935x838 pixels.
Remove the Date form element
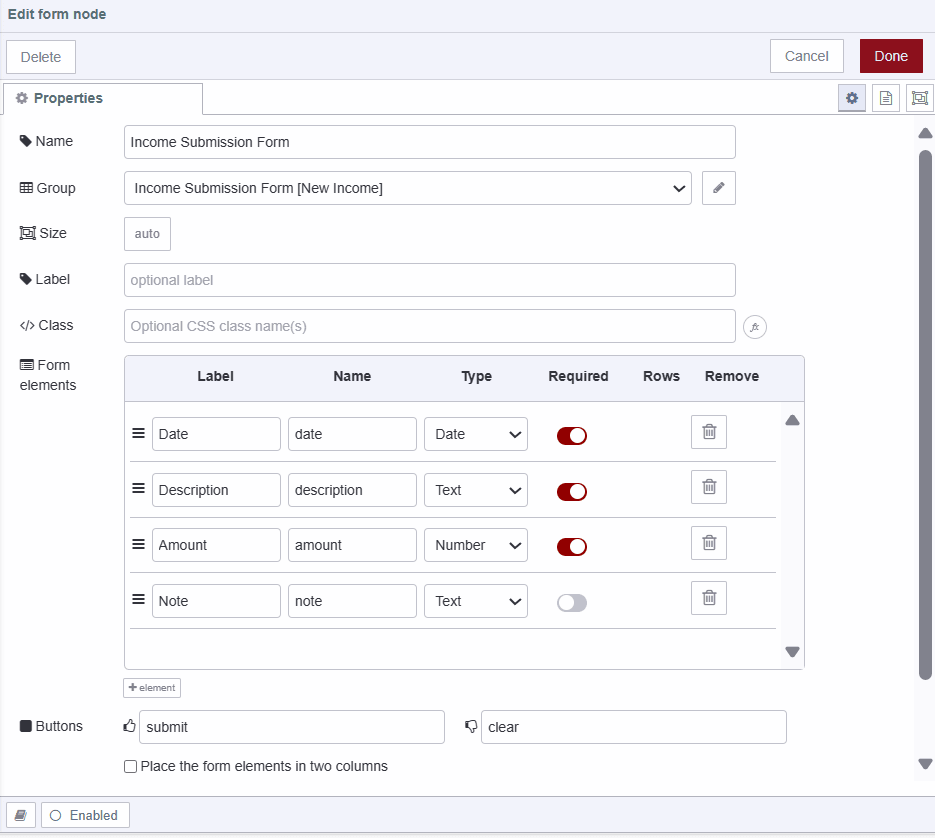709,431
